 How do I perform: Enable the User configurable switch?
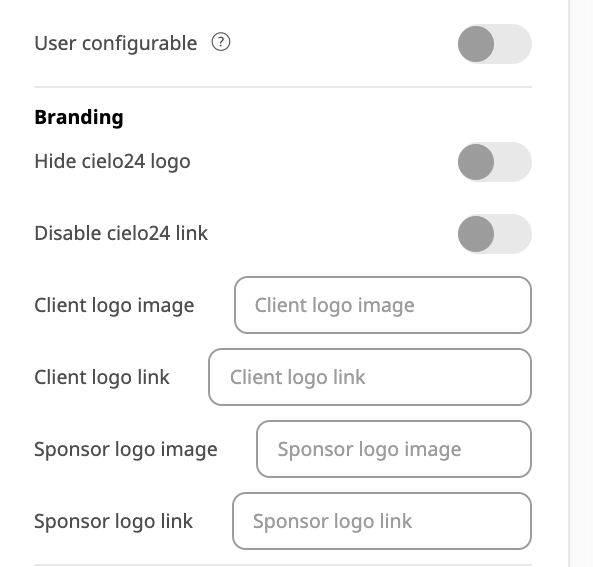495,44
